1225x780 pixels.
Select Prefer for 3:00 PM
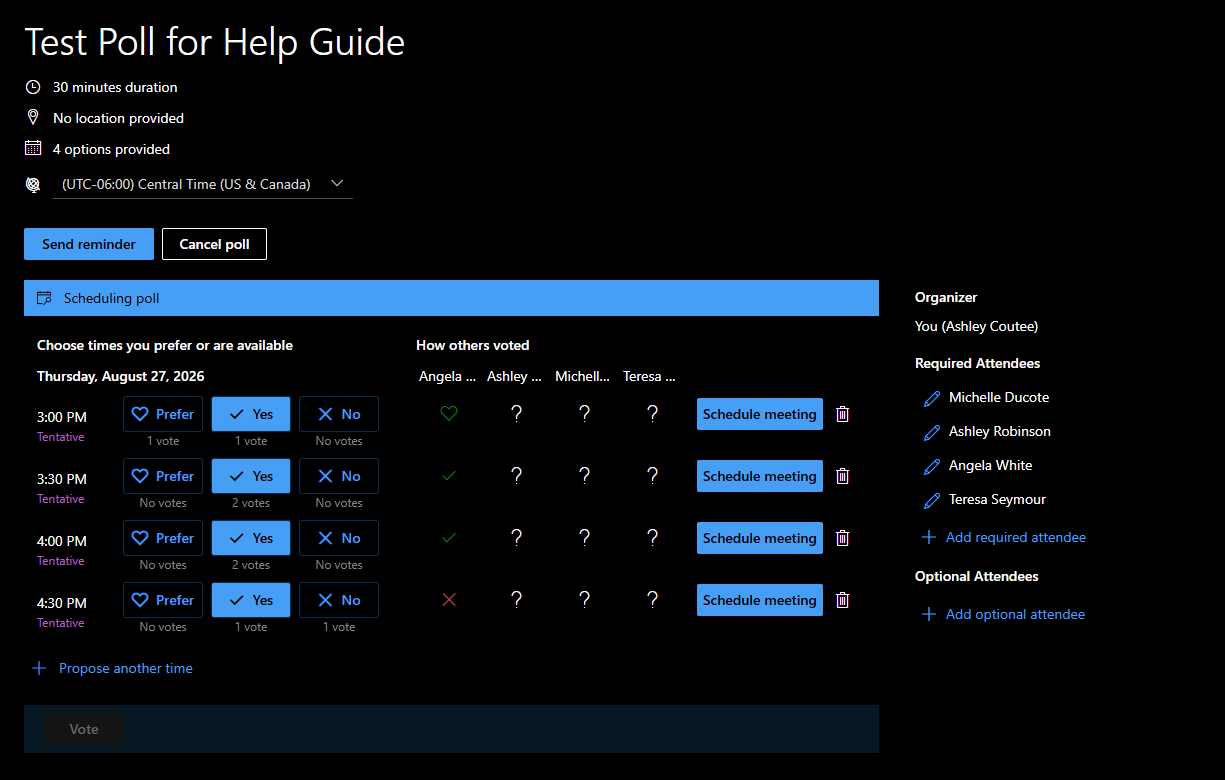[x=163, y=414]
